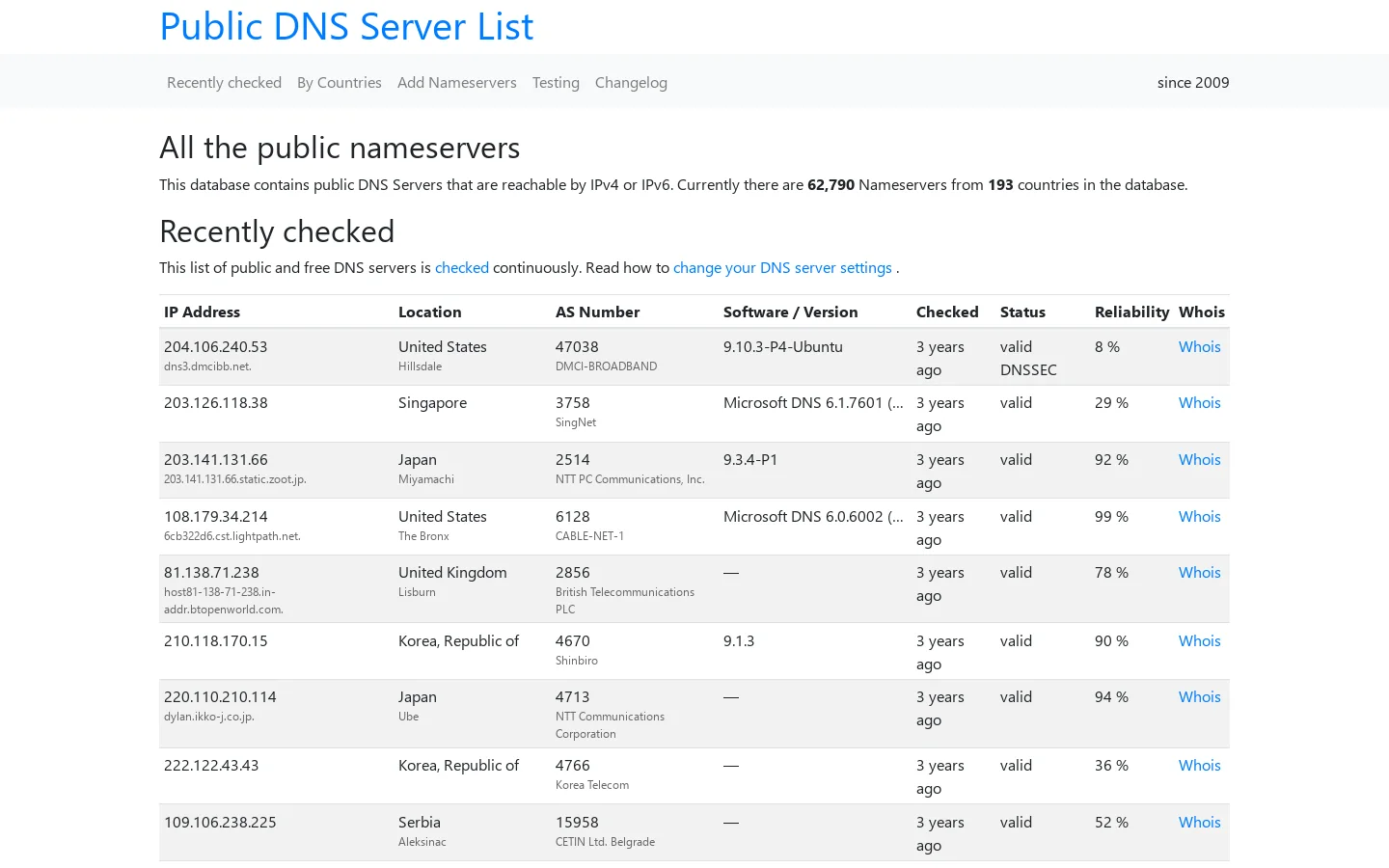The width and height of the screenshot is (1389, 868).
Task: Go to the By Countries nav item
Action: 340,82
